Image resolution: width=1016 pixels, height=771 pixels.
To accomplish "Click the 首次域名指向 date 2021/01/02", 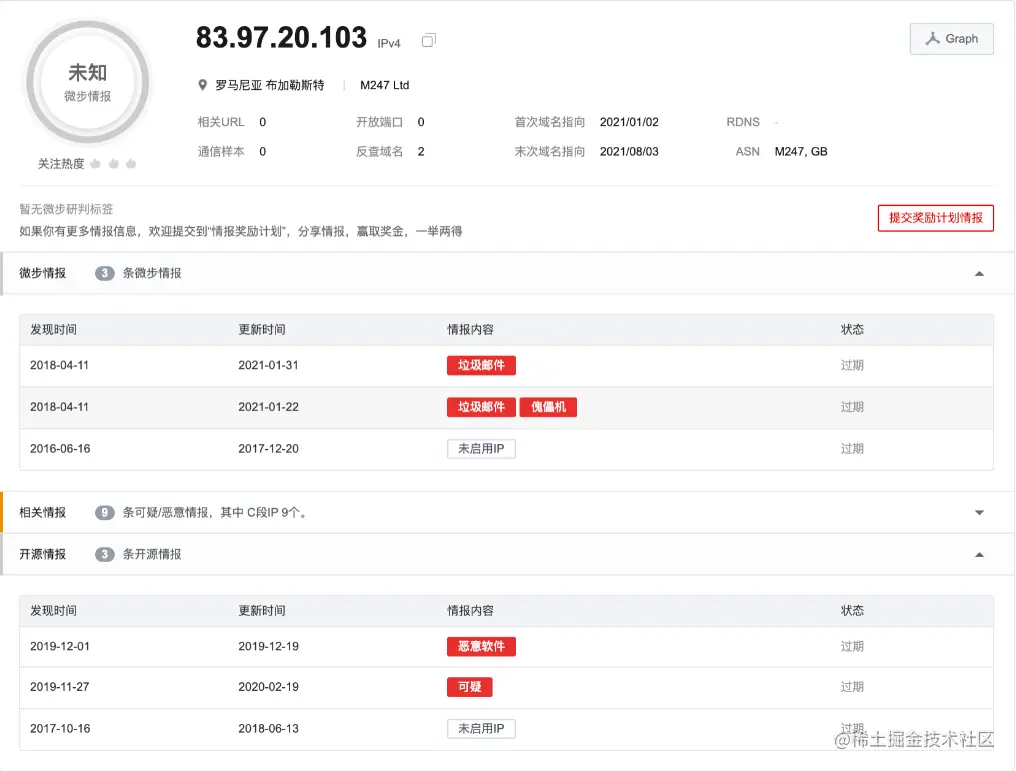I will tap(629, 122).
